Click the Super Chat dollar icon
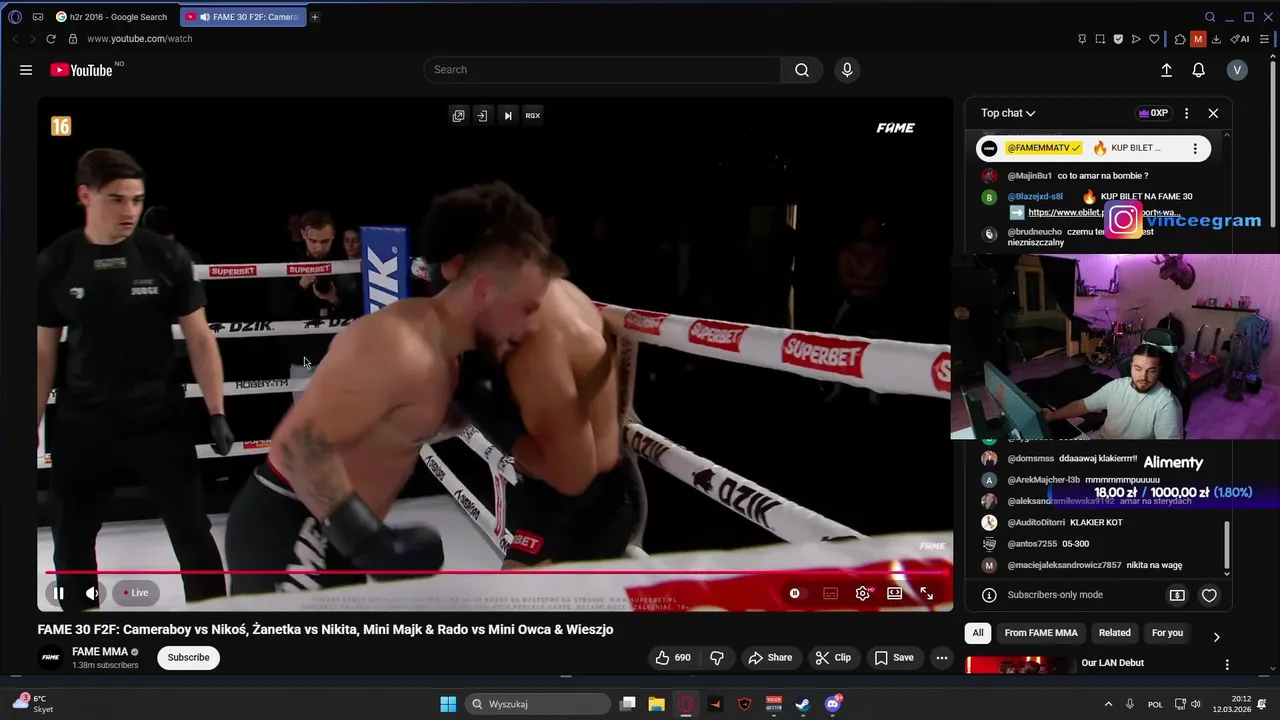The width and height of the screenshot is (1280, 720). 1177,595
